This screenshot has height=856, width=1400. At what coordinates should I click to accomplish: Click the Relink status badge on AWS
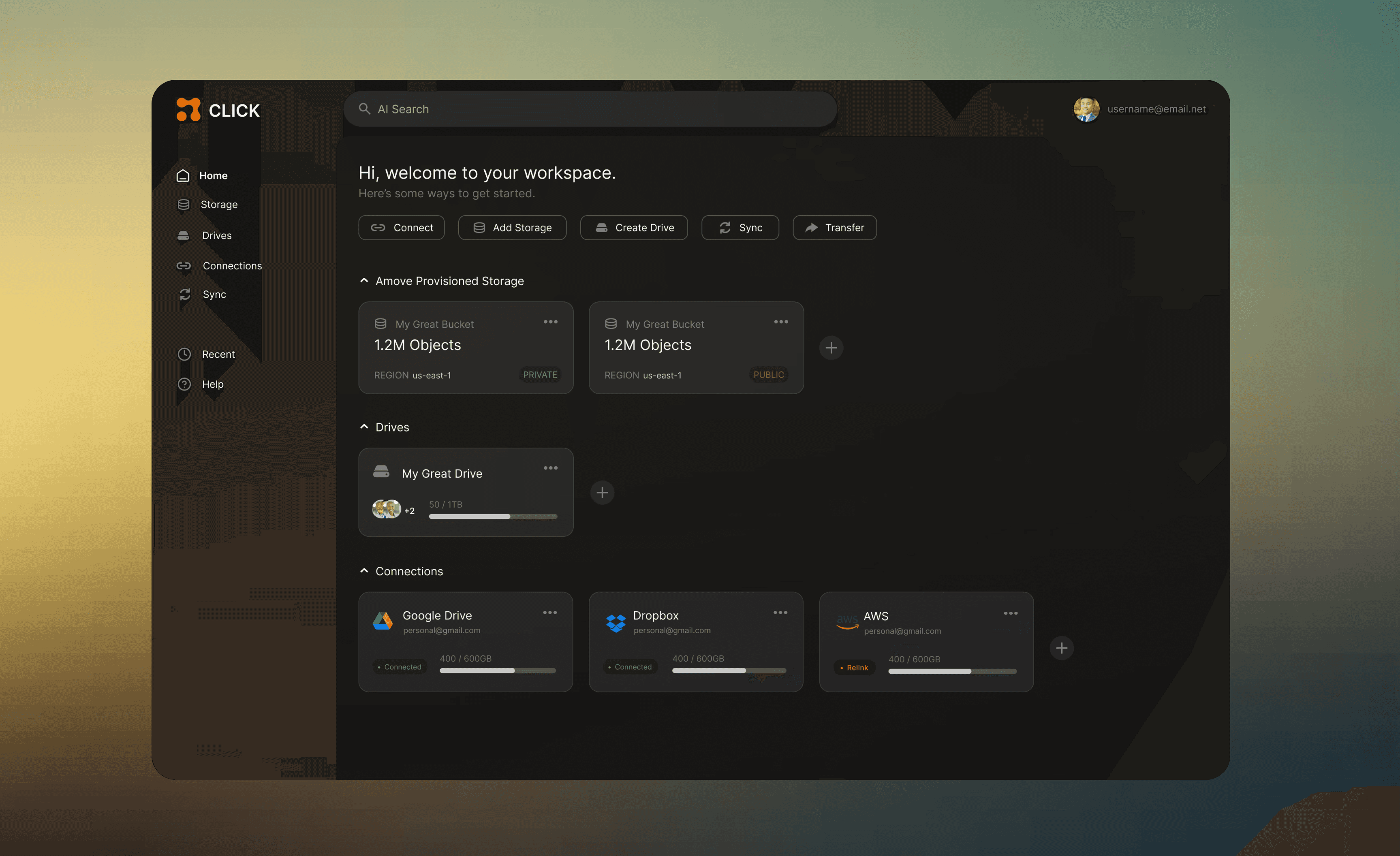[855, 667]
